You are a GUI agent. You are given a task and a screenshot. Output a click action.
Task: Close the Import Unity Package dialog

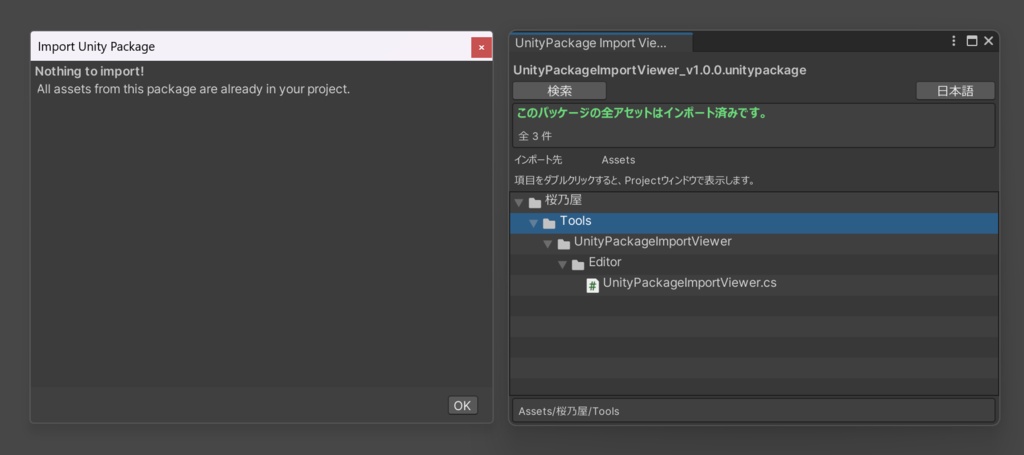[481, 47]
